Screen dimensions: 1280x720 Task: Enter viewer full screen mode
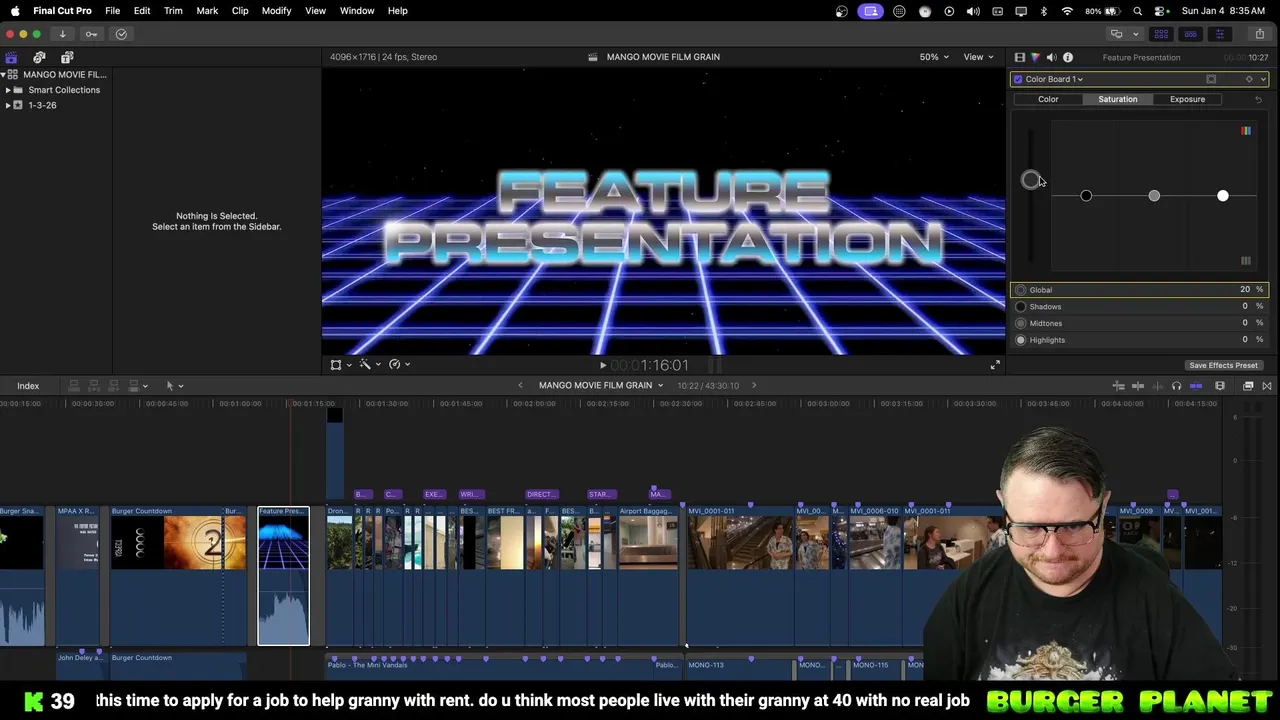point(995,366)
